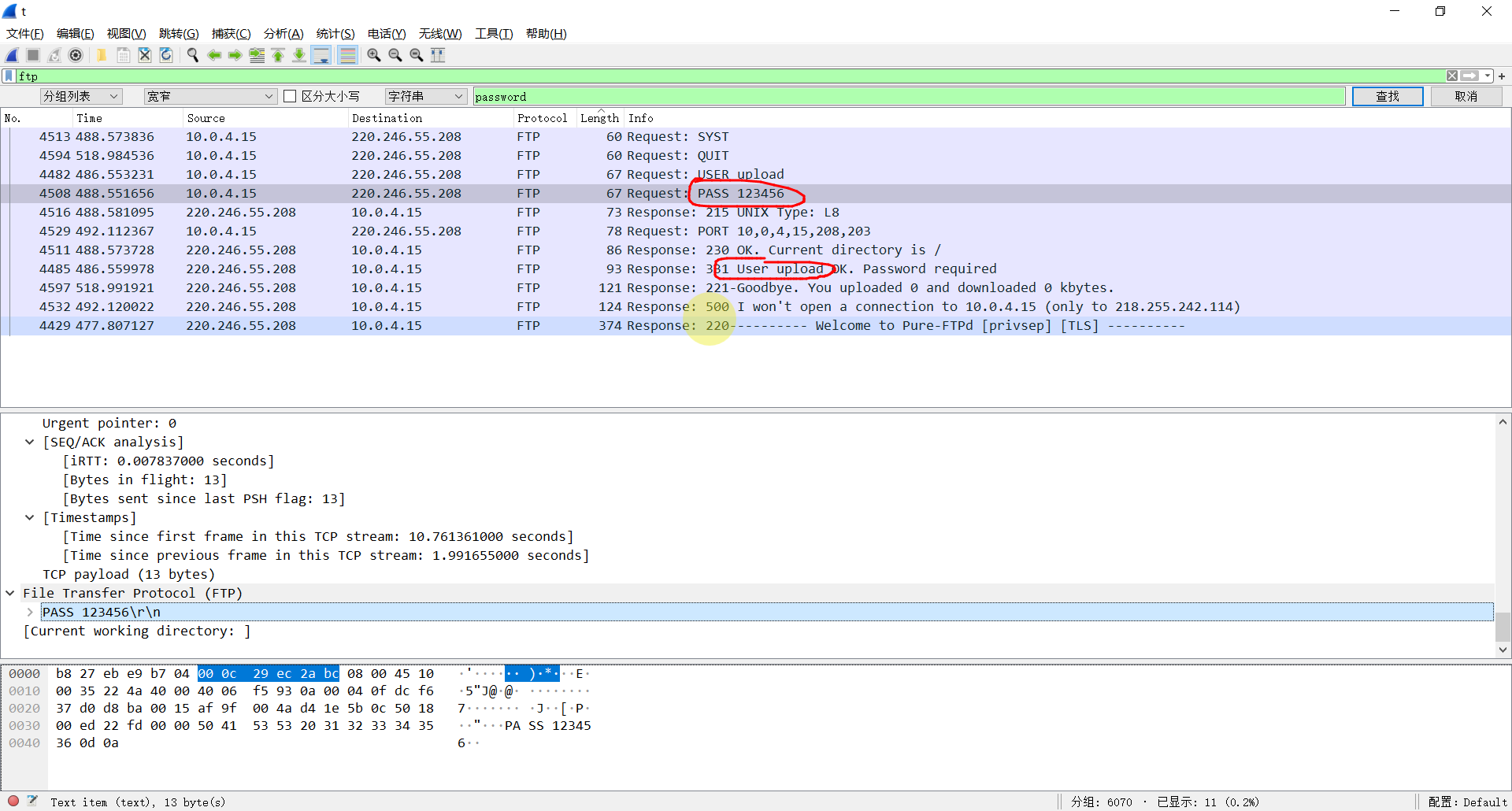
Task: Click the Source column header
Action: (x=265, y=118)
